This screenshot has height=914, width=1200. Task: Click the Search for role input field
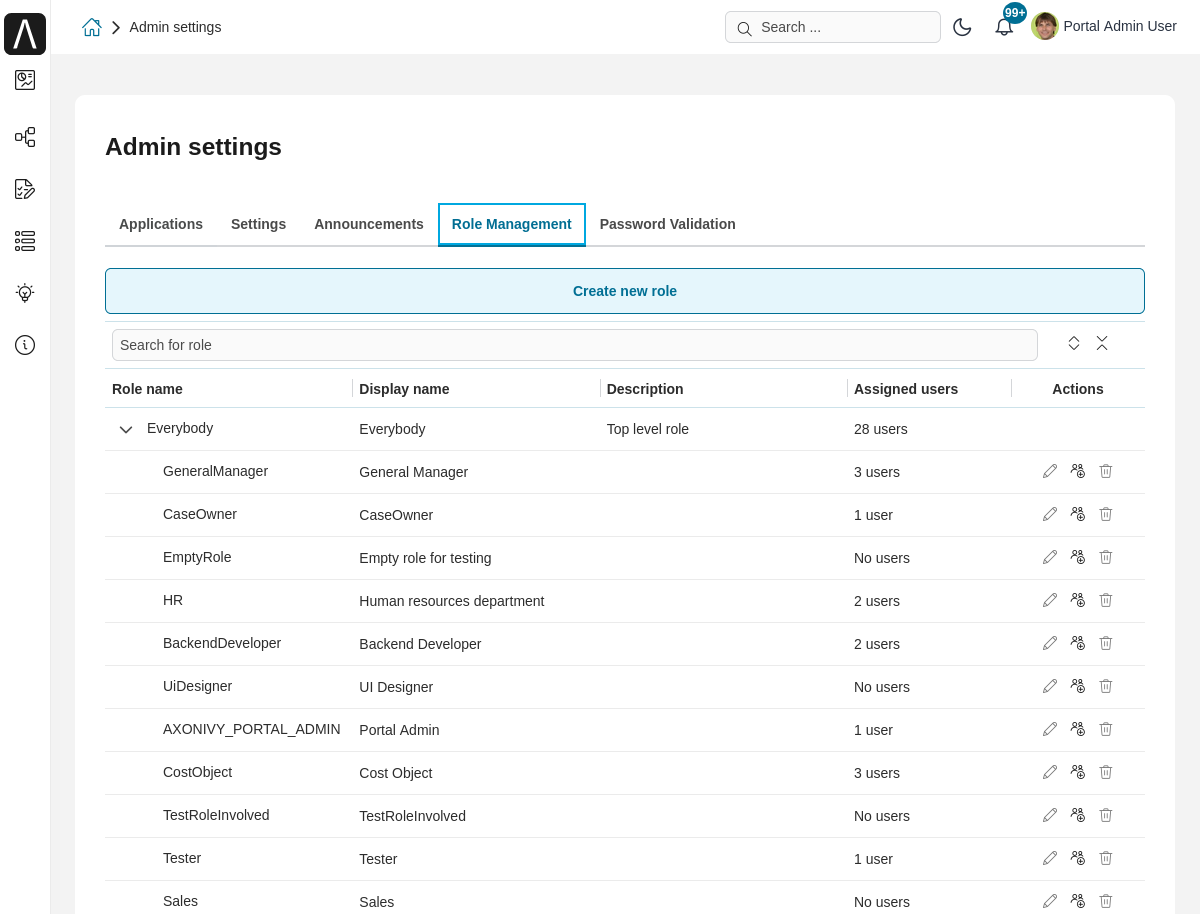tap(575, 344)
